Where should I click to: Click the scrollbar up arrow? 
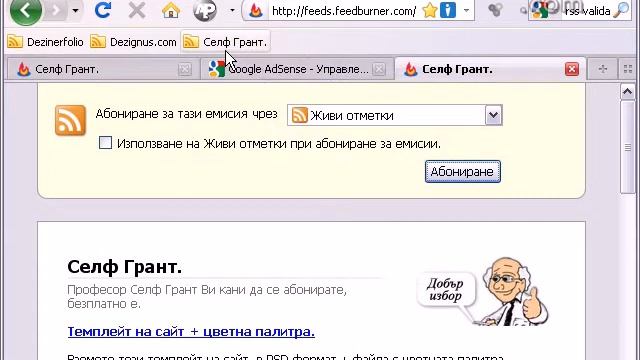click(x=628, y=92)
